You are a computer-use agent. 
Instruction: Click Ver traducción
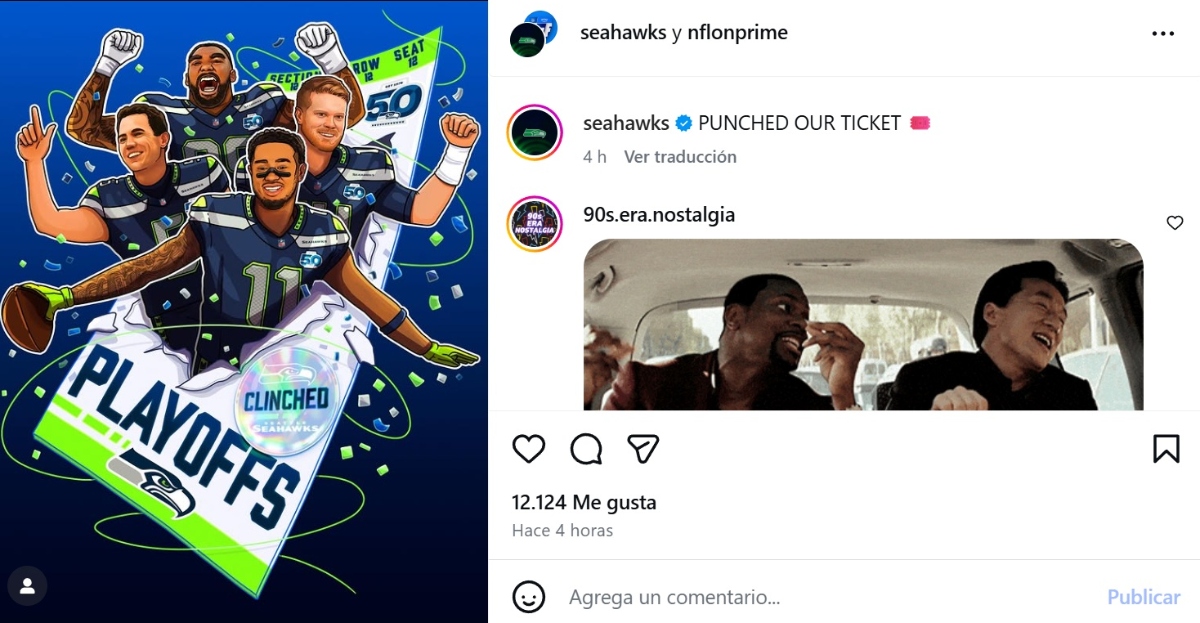(x=680, y=157)
